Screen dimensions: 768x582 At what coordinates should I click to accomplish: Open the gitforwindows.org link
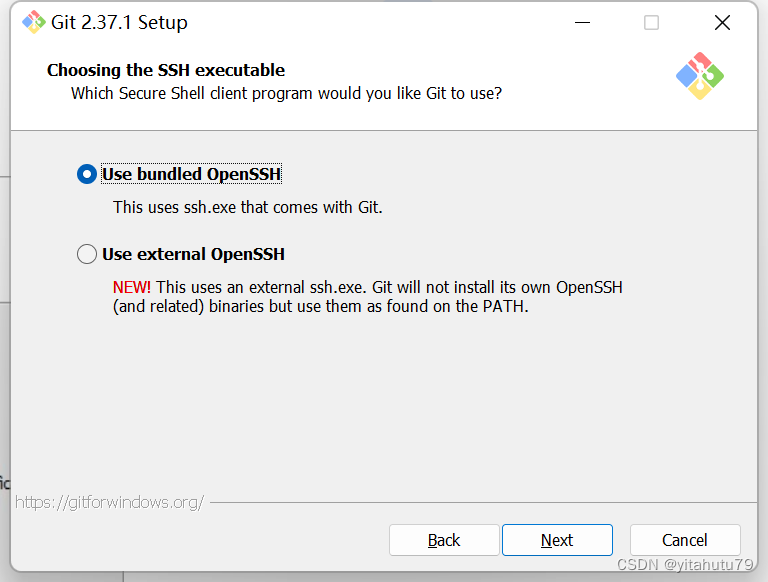pyautogui.click(x=110, y=502)
